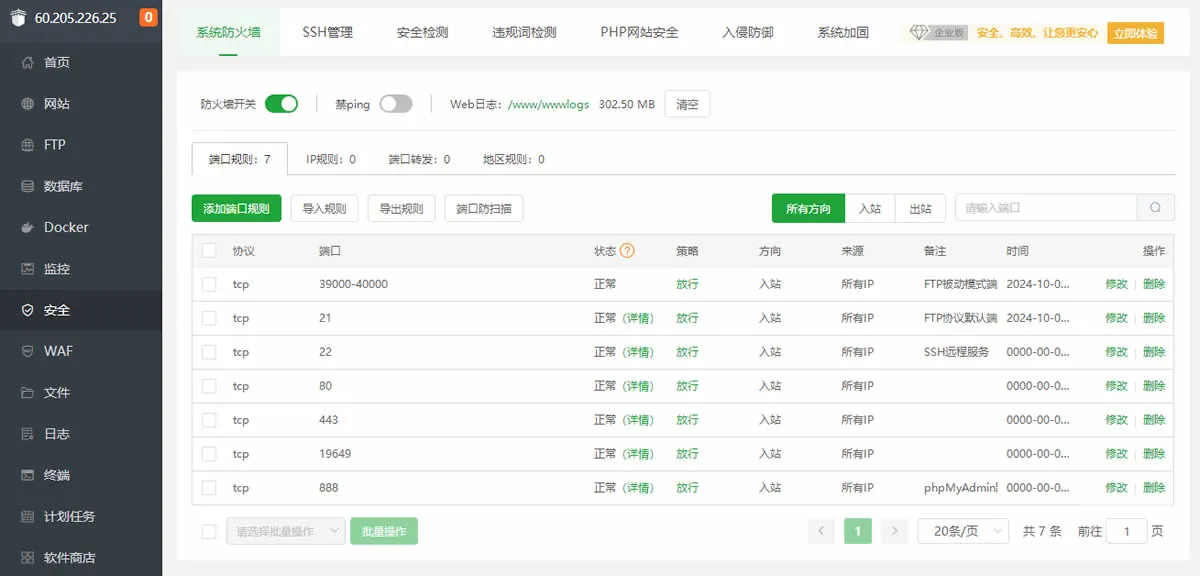This screenshot has height=576, width=1200.
Task: Open the 20条/页 page size selector
Action: (x=962, y=531)
